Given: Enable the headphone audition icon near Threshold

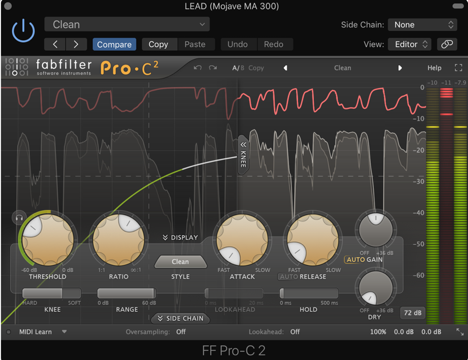Looking at the screenshot, I should (19, 218).
